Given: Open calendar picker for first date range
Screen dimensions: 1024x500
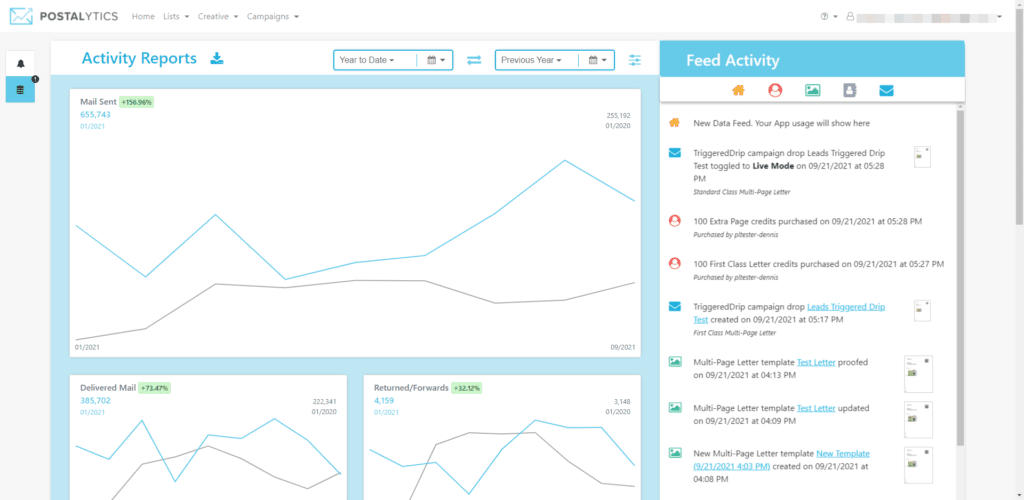Looking at the screenshot, I should pos(436,60).
